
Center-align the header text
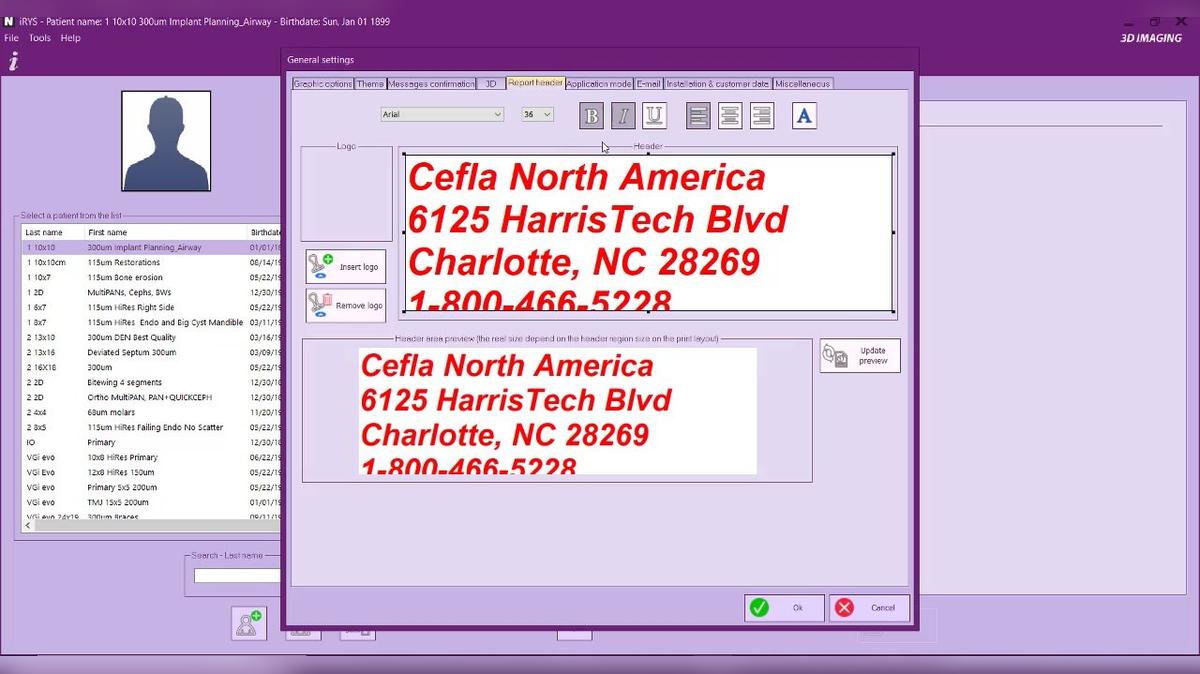click(730, 116)
